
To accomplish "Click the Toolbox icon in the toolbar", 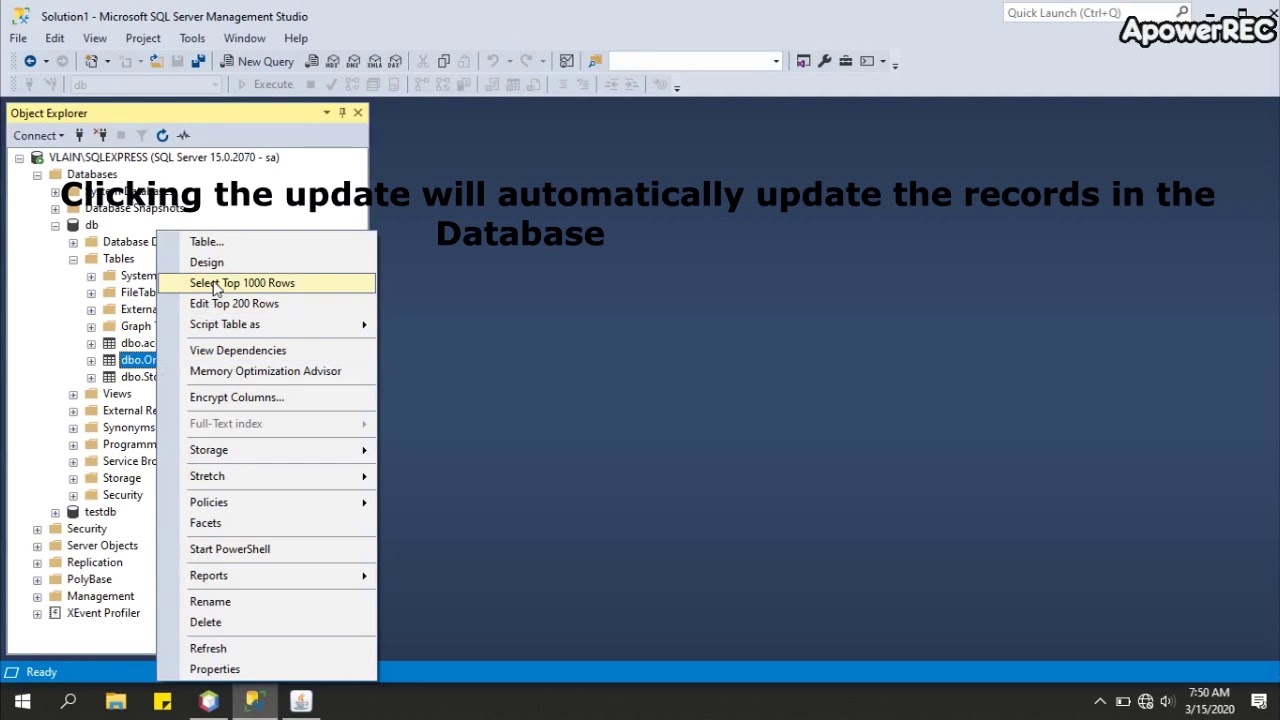I will pyautogui.click(x=845, y=61).
